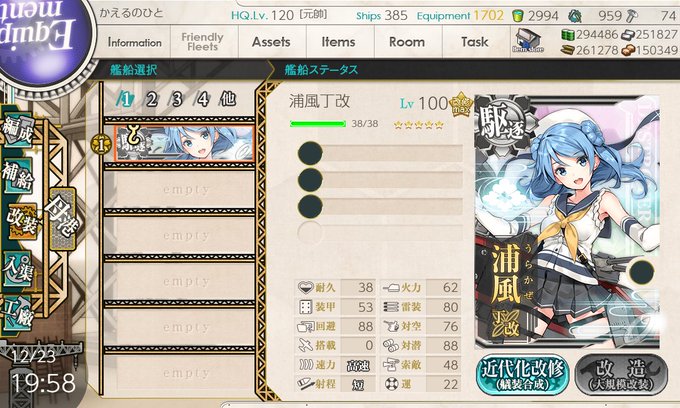Open the 補給 (Resupply) sidebar icon
The height and width of the screenshot is (408, 680).
[18, 175]
